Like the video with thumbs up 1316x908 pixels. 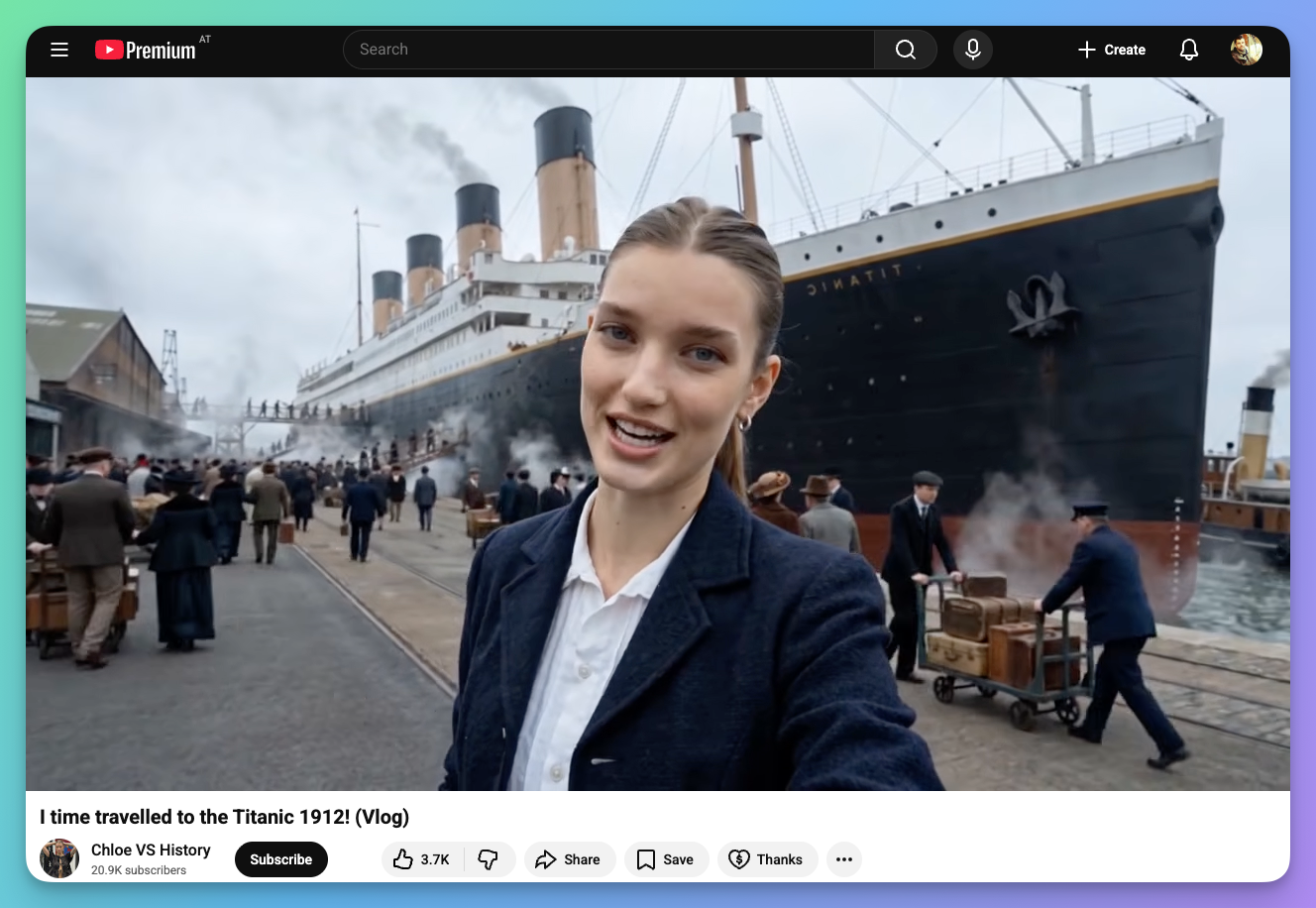(420, 859)
